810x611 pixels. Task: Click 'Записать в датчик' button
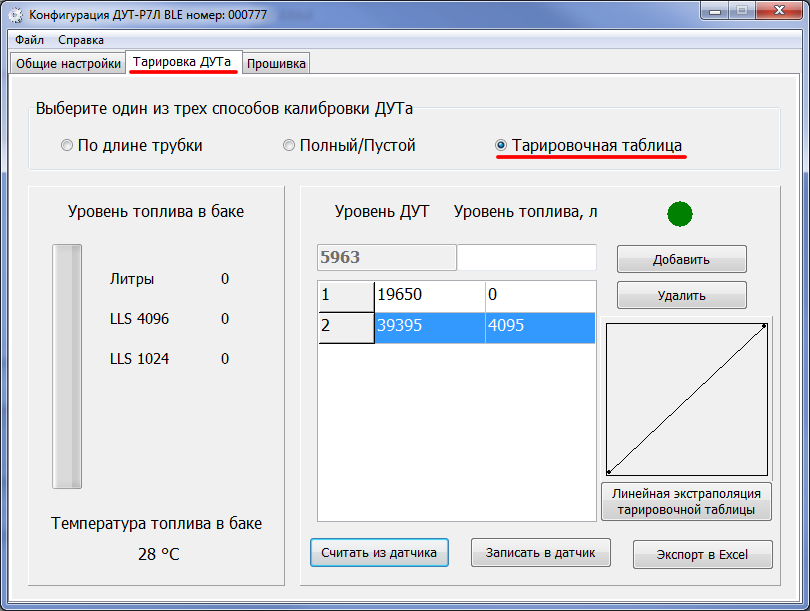click(540, 553)
